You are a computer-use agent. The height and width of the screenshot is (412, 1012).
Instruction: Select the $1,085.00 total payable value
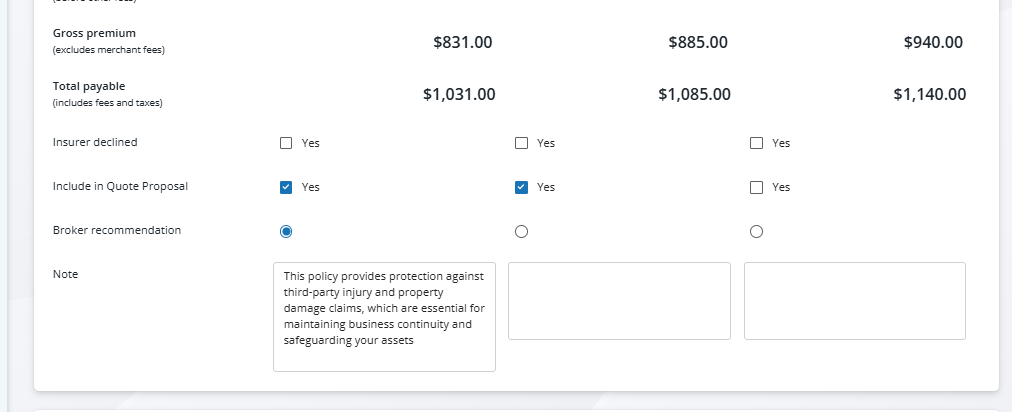[694, 94]
